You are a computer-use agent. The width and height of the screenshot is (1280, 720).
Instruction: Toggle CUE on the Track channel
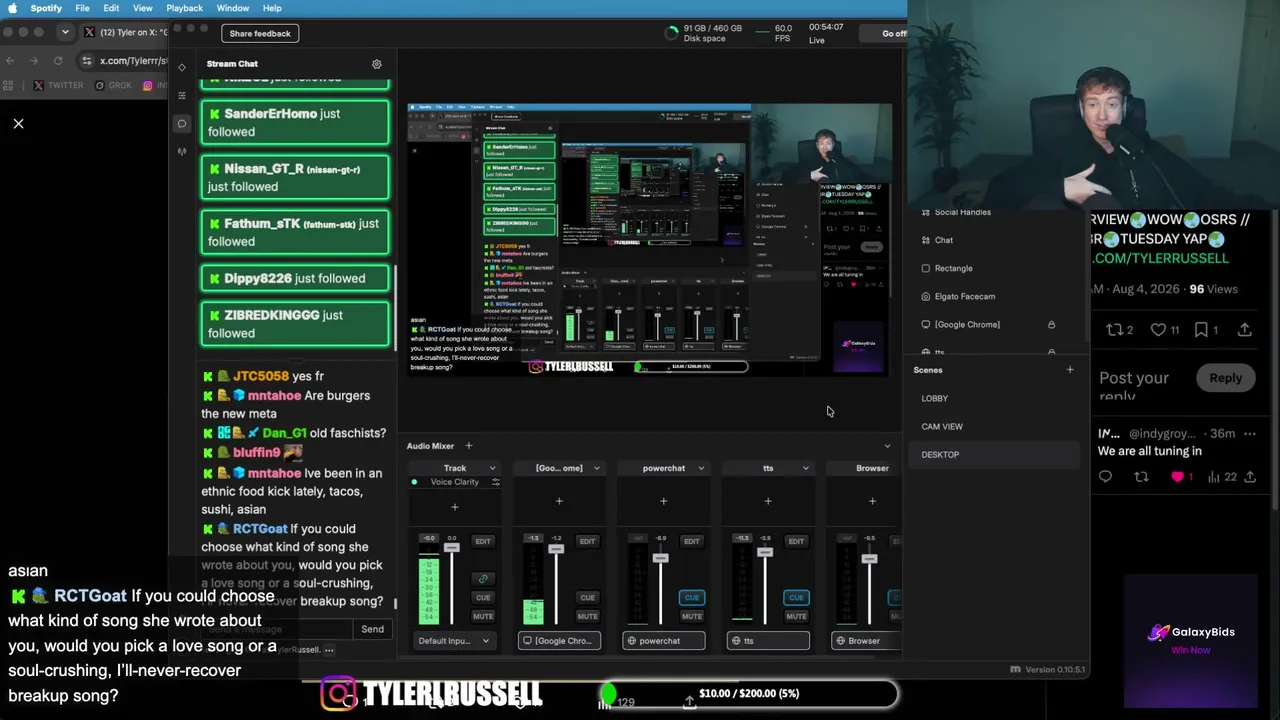point(483,598)
